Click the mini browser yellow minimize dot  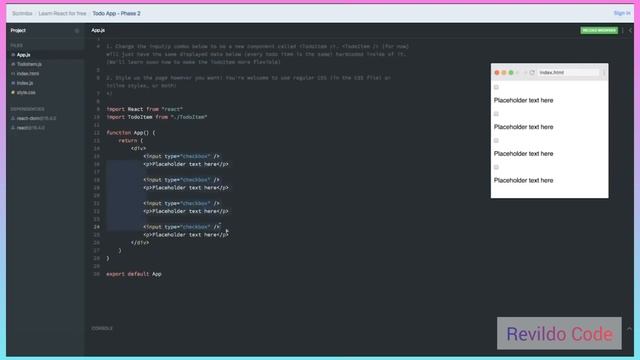tap(504, 73)
